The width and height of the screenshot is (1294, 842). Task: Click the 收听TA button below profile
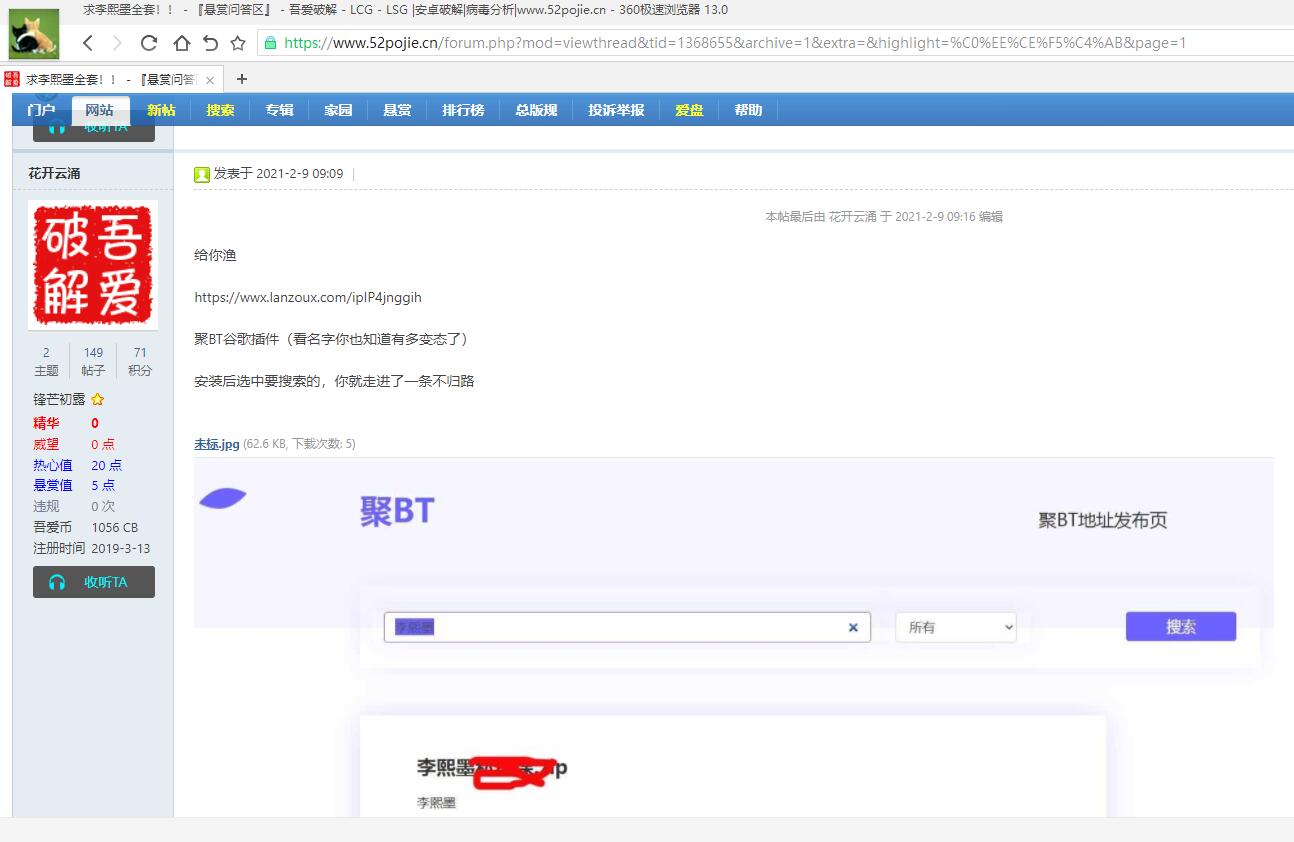[x=94, y=582]
